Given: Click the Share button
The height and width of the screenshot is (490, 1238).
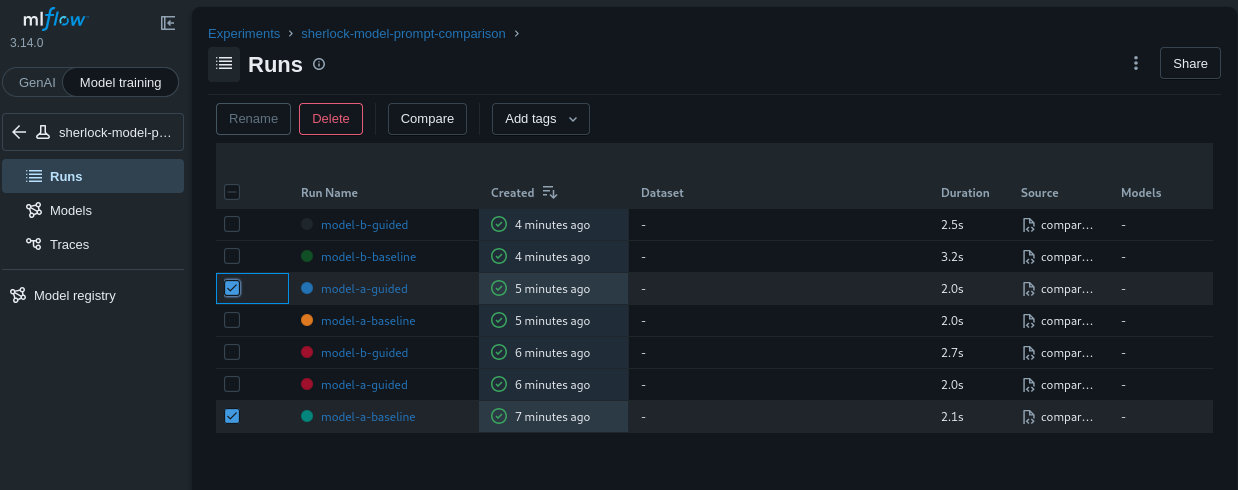Looking at the screenshot, I should [x=1190, y=63].
